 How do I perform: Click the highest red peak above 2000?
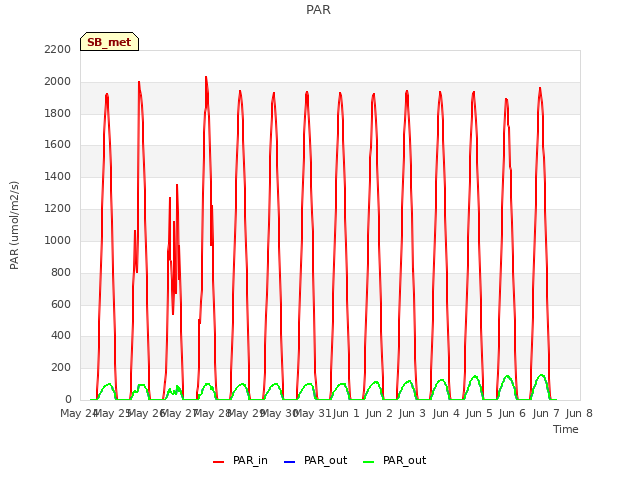point(206,78)
